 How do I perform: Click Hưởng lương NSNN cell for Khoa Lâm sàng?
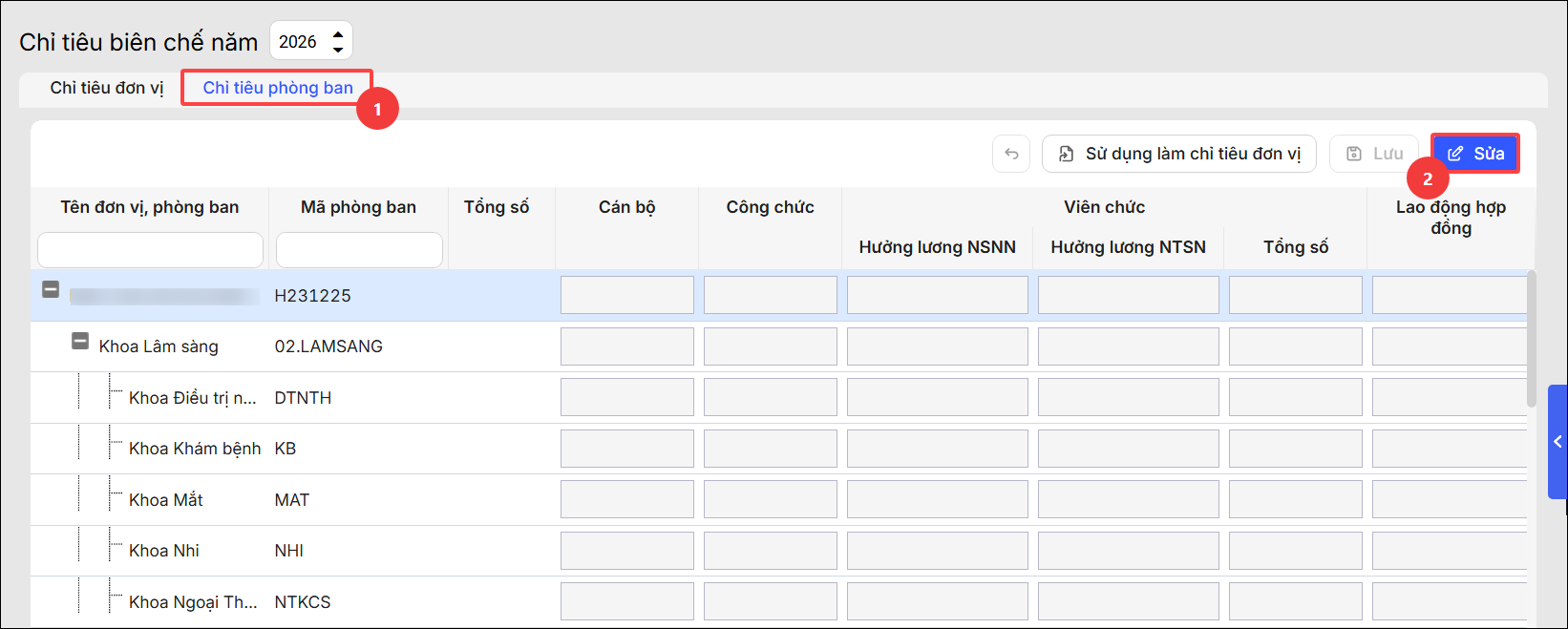pos(938,346)
